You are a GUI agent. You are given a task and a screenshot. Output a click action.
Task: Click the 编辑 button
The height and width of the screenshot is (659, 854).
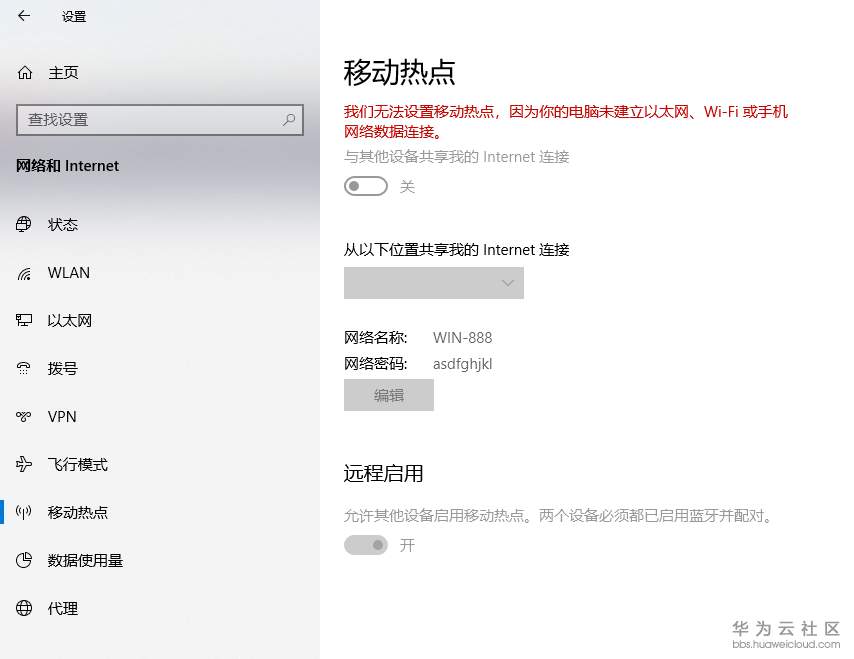click(388, 395)
